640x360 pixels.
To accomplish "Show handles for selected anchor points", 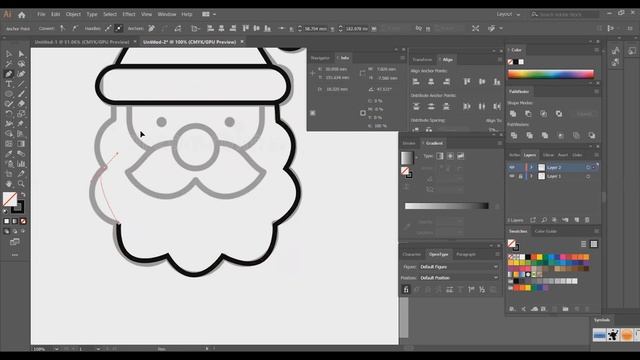I will coord(108,29).
